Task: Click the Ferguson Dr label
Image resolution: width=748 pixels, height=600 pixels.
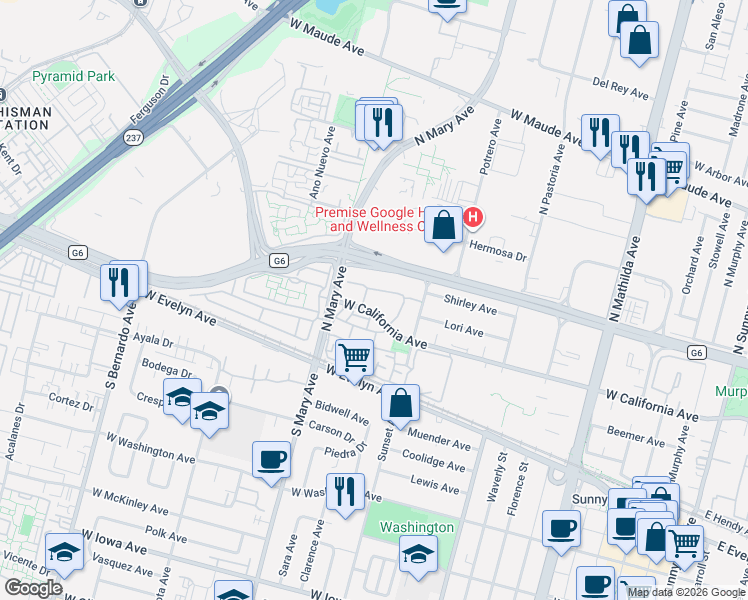Action: (150, 100)
